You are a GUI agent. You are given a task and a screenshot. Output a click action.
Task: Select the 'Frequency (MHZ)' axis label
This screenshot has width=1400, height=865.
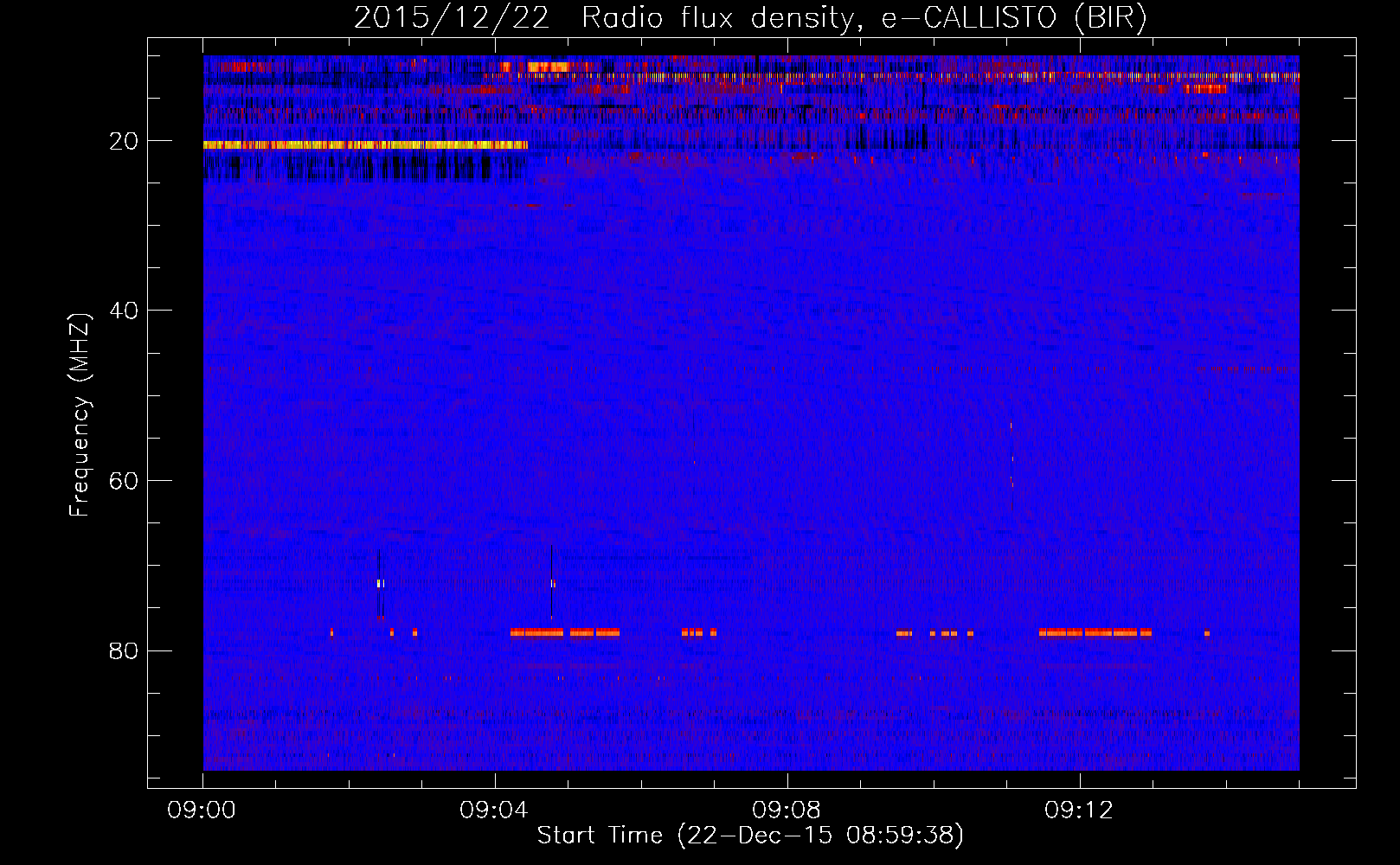point(80,415)
